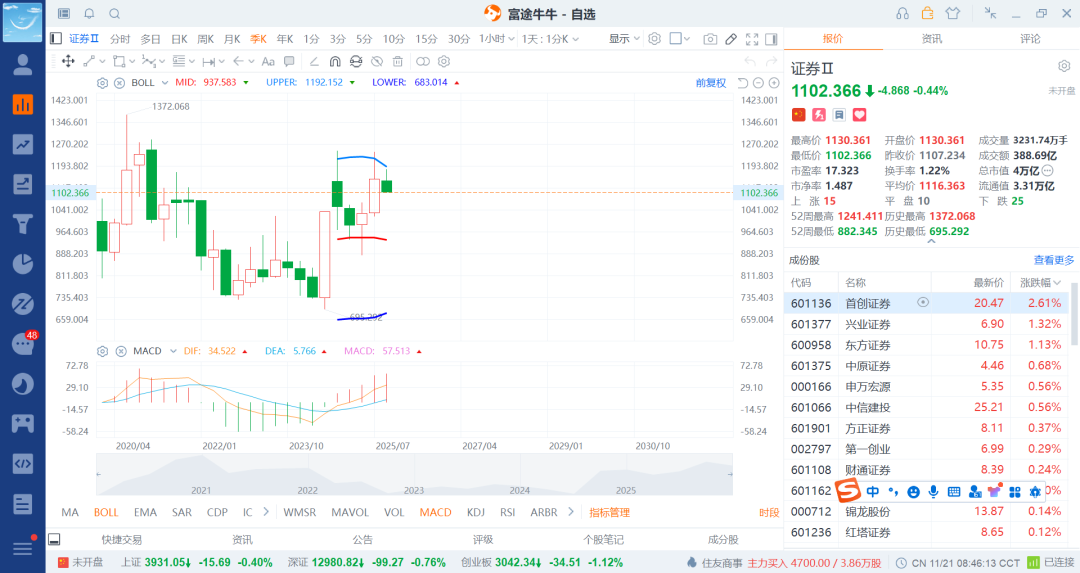Open the account profile icon in sidebar

click(x=23, y=65)
